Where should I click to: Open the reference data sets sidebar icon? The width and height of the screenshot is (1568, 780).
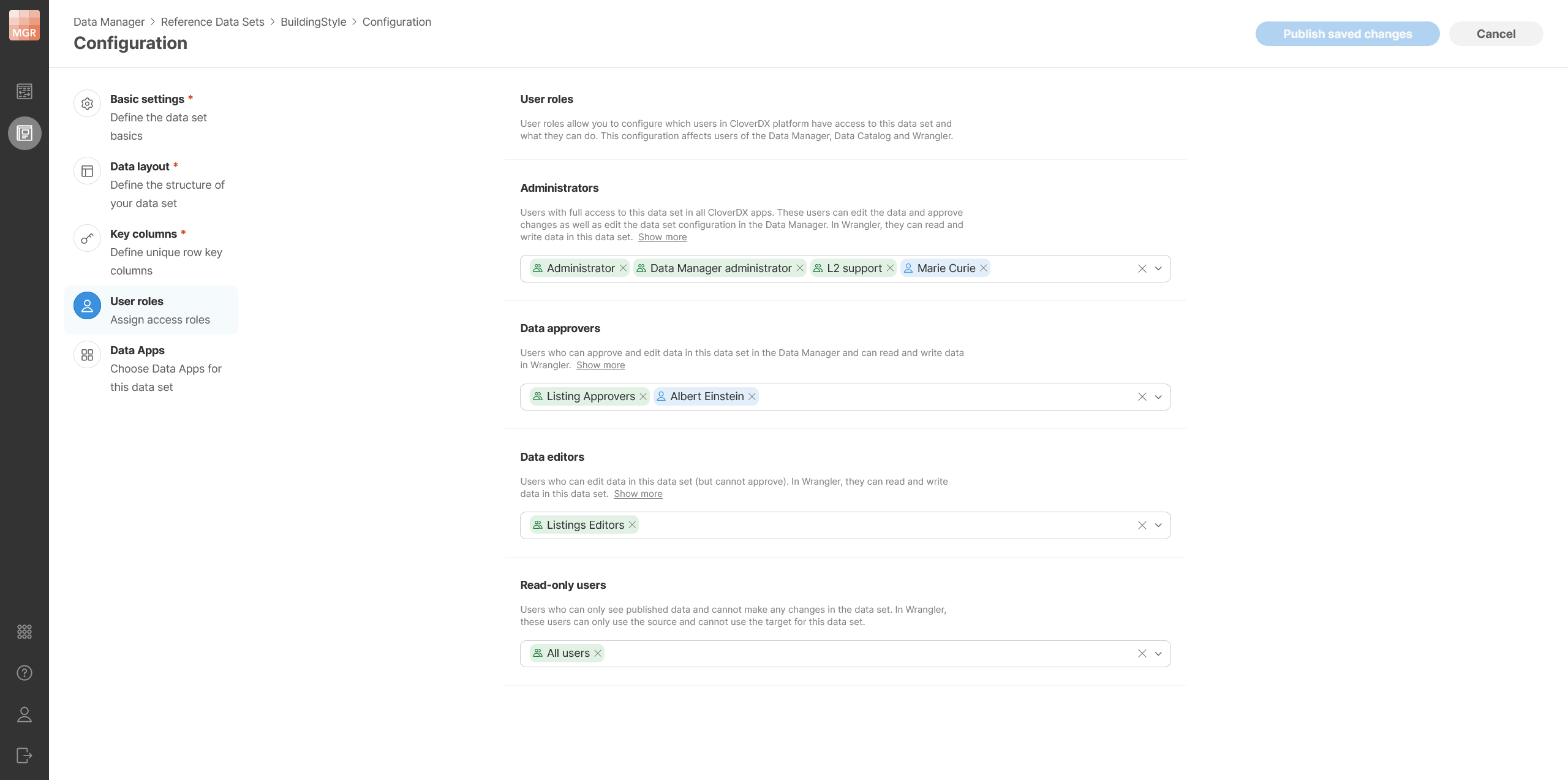[24, 133]
